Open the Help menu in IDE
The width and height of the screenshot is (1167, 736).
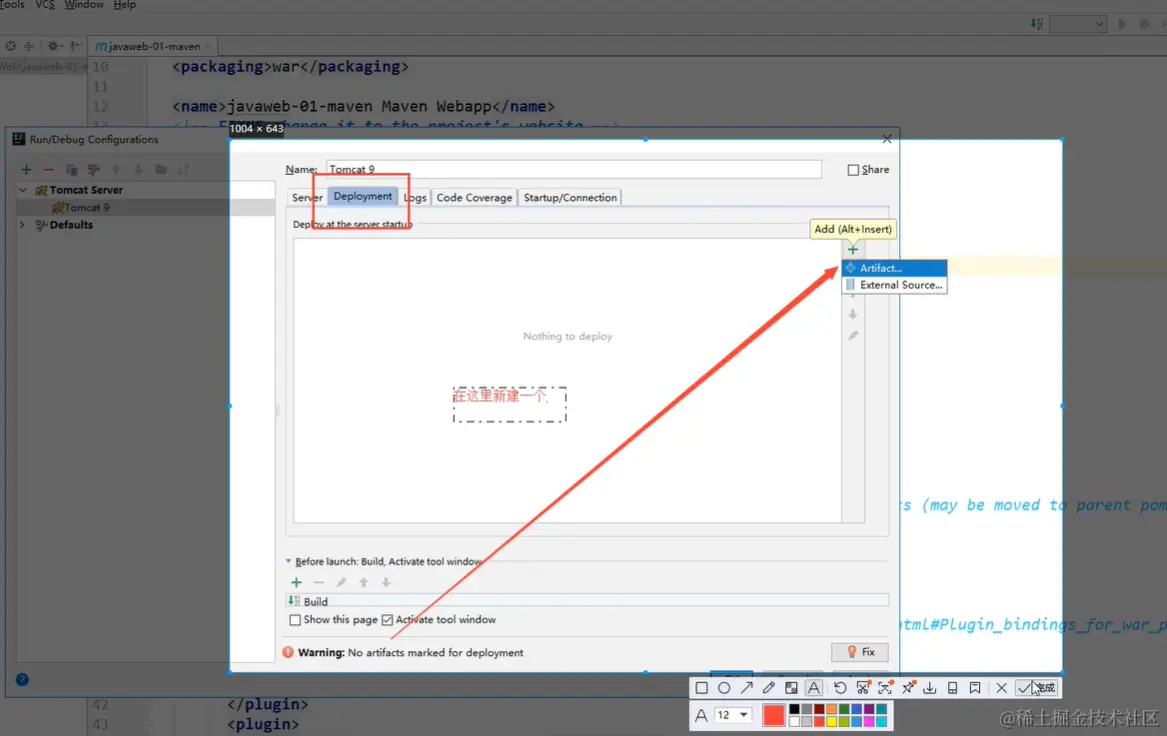tap(124, 4)
